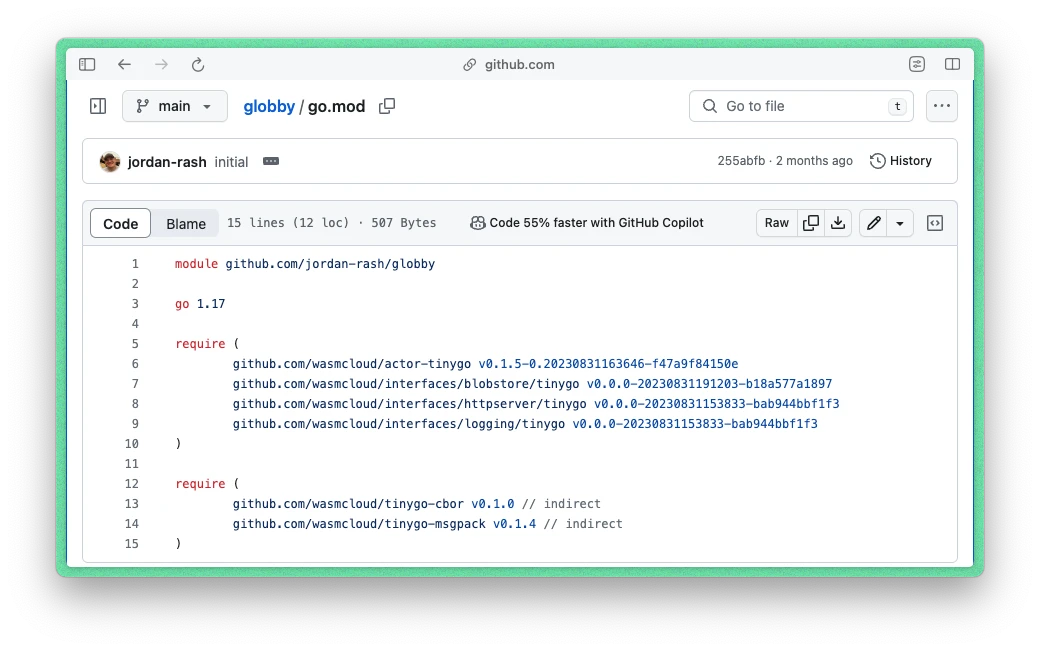The image size is (1040, 651).
Task: Select line number 6
Action: [x=135, y=364]
